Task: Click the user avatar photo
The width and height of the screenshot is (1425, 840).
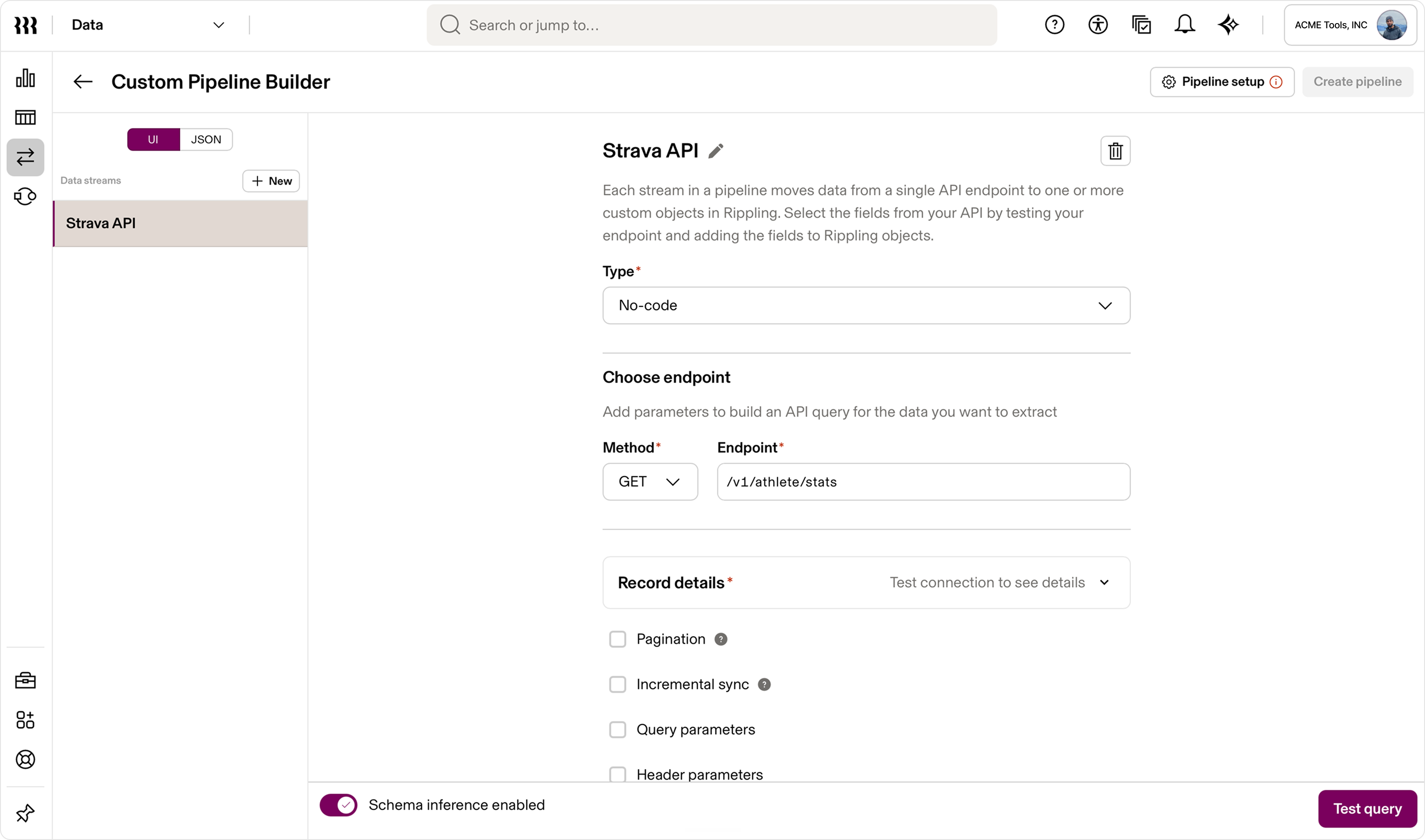Action: 1392,25
